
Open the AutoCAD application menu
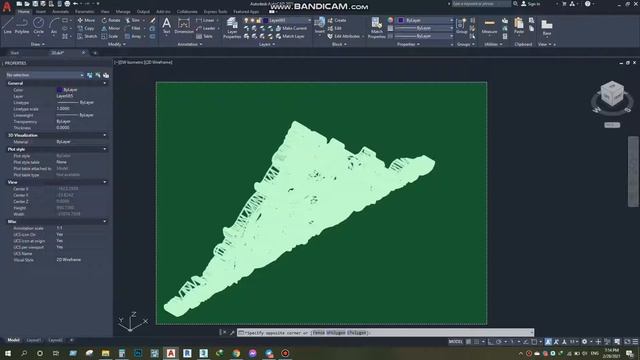[x=7, y=7]
